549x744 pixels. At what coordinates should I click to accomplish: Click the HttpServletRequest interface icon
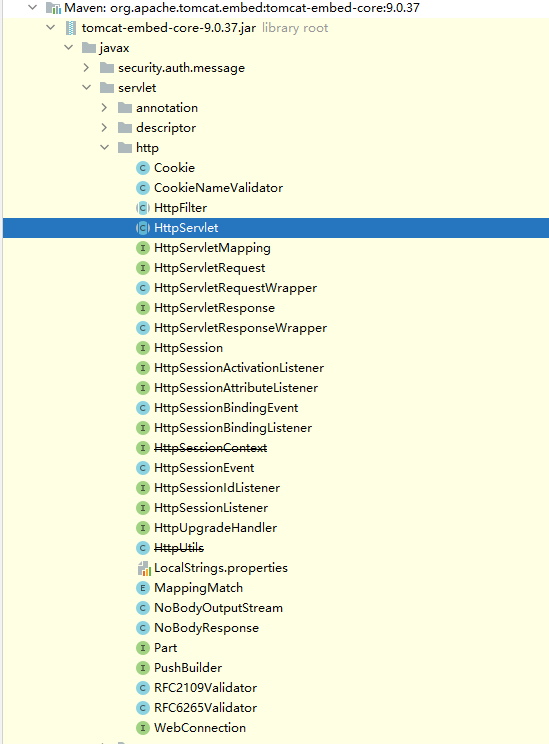[143, 268]
